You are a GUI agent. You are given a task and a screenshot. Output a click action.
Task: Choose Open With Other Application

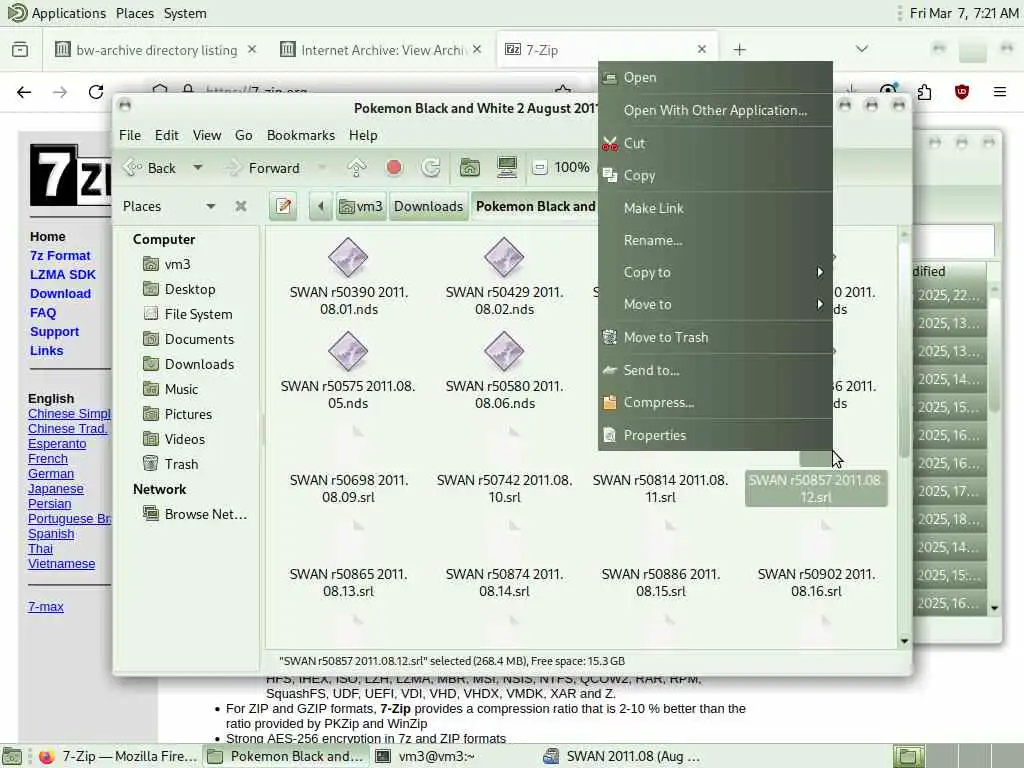[715, 110]
